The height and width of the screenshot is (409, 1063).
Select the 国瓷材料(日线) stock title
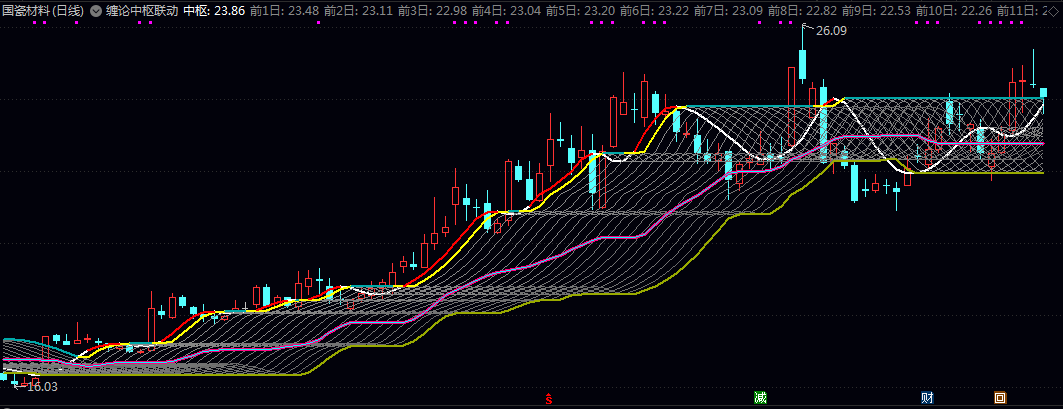point(43,11)
